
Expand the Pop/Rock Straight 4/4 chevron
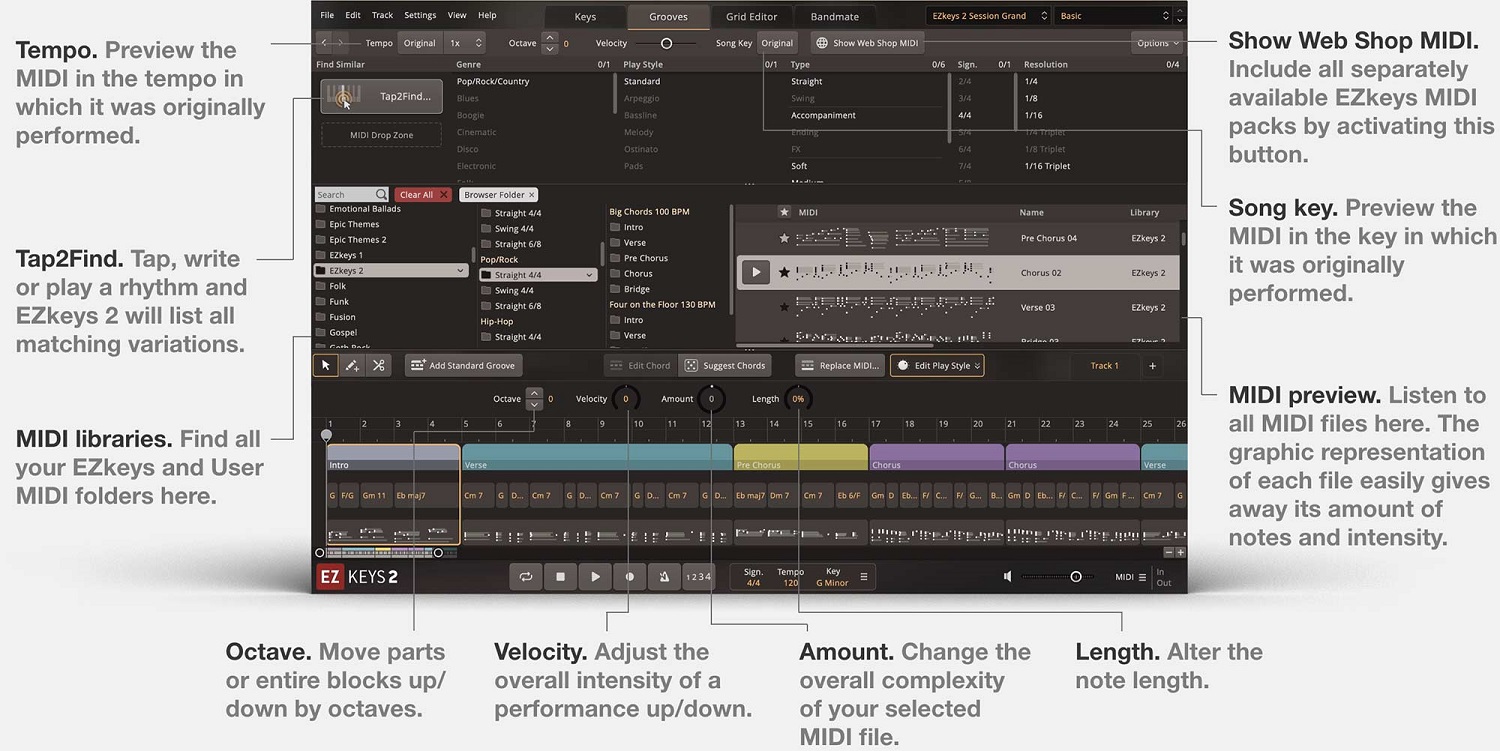coord(589,275)
